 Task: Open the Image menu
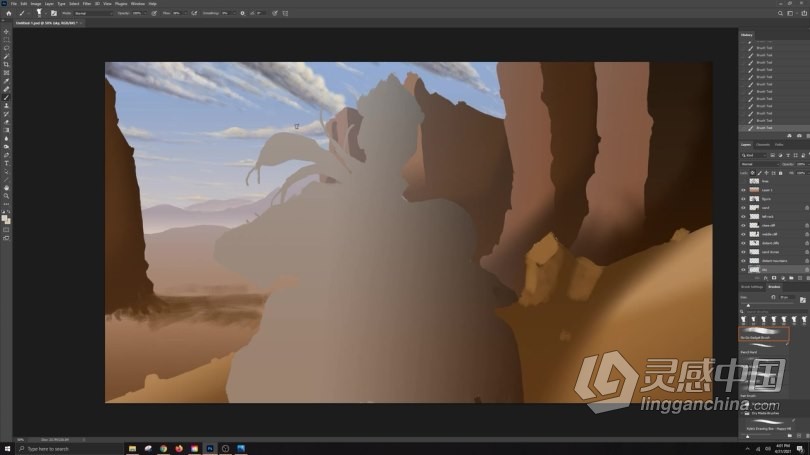(36, 4)
